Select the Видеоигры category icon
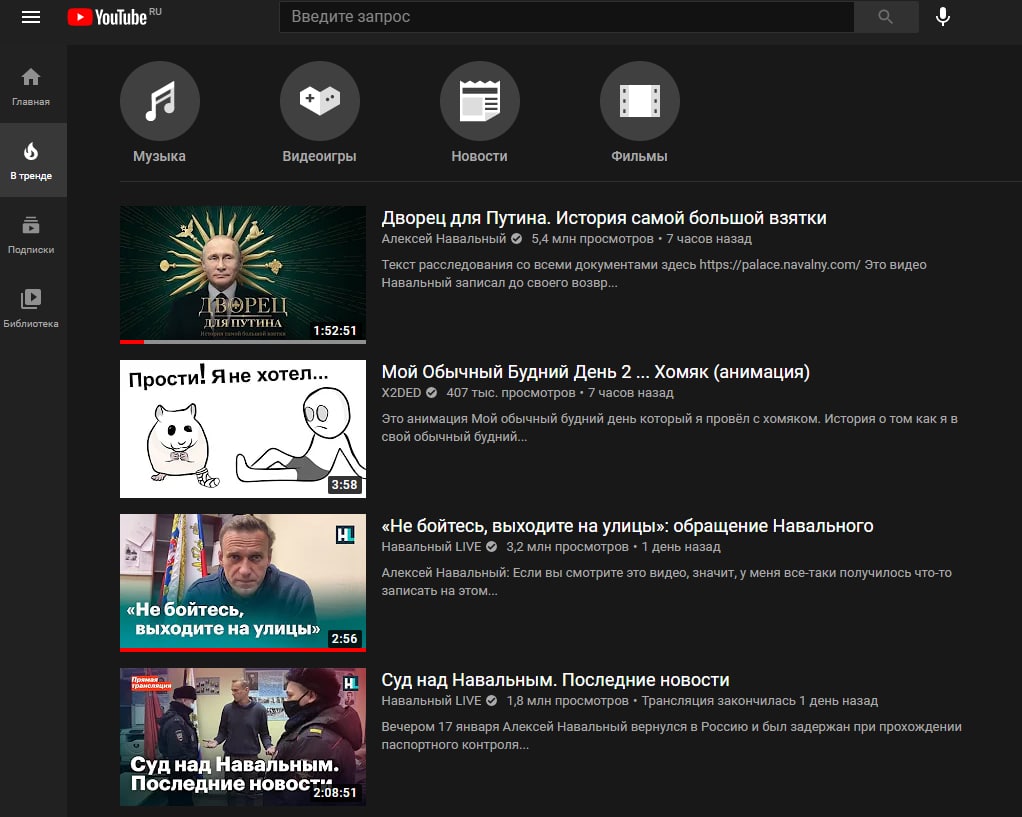The height and width of the screenshot is (817, 1022). tap(319, 101)
